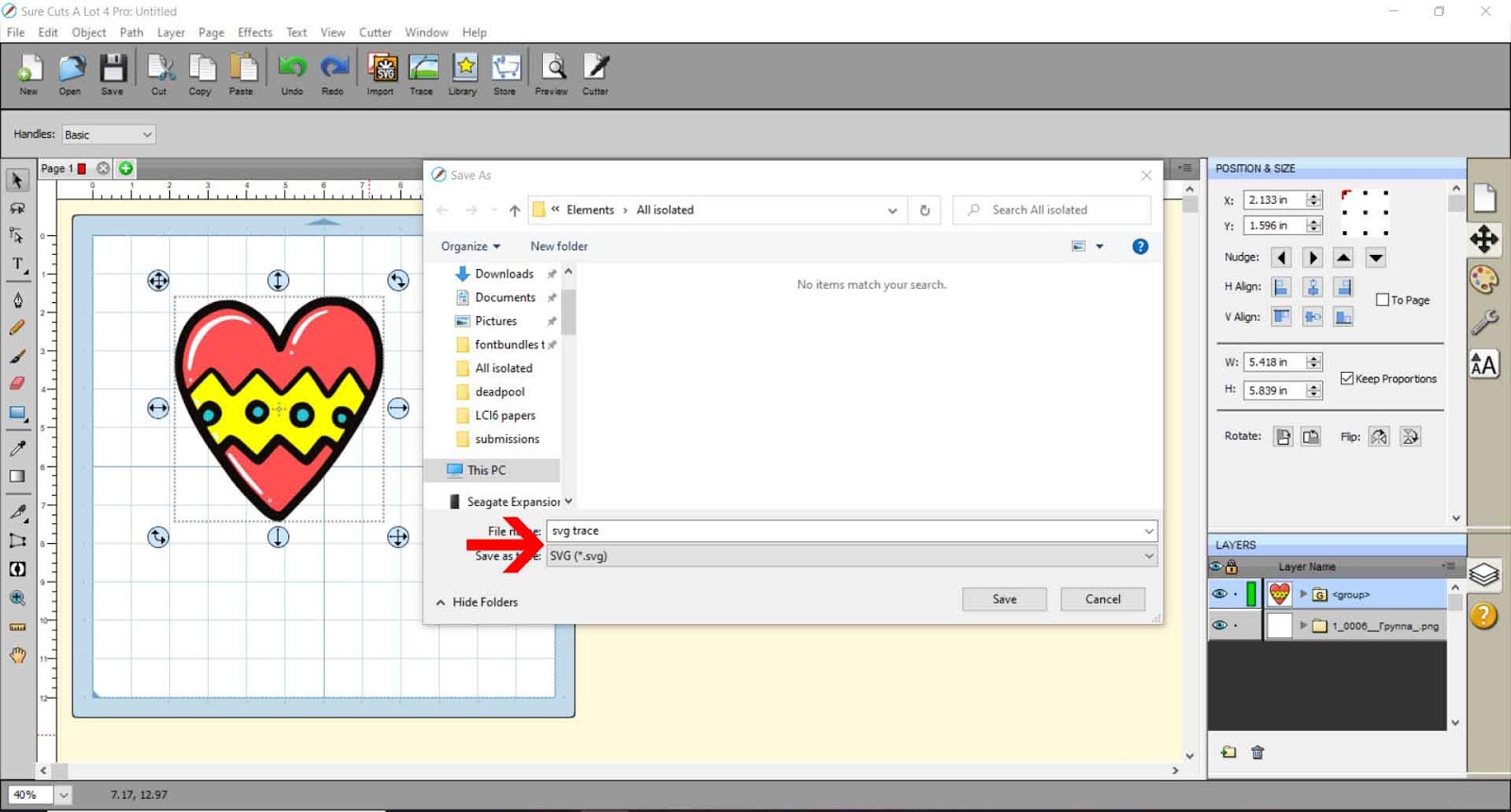
Task: Select the Zoom tool in the left toolbar
Action: (x=17, y=598)
